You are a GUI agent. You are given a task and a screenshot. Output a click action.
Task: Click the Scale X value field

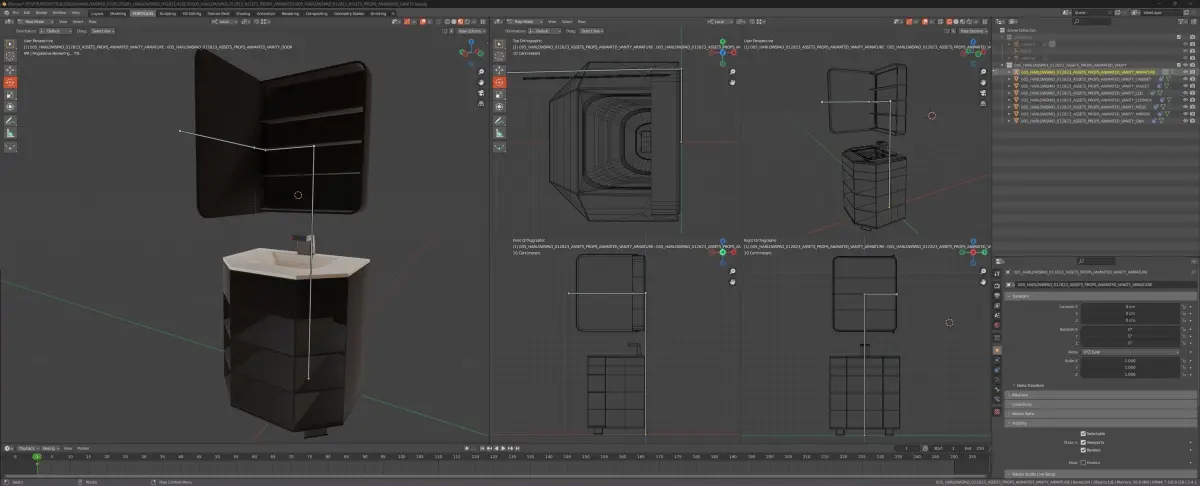point(1130,360)
